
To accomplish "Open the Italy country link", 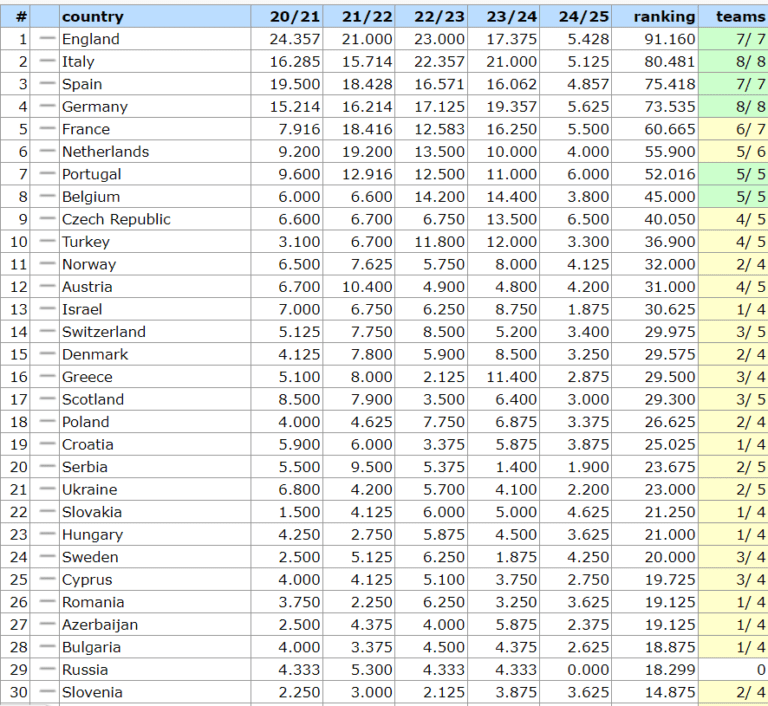I will pos(78,62).
